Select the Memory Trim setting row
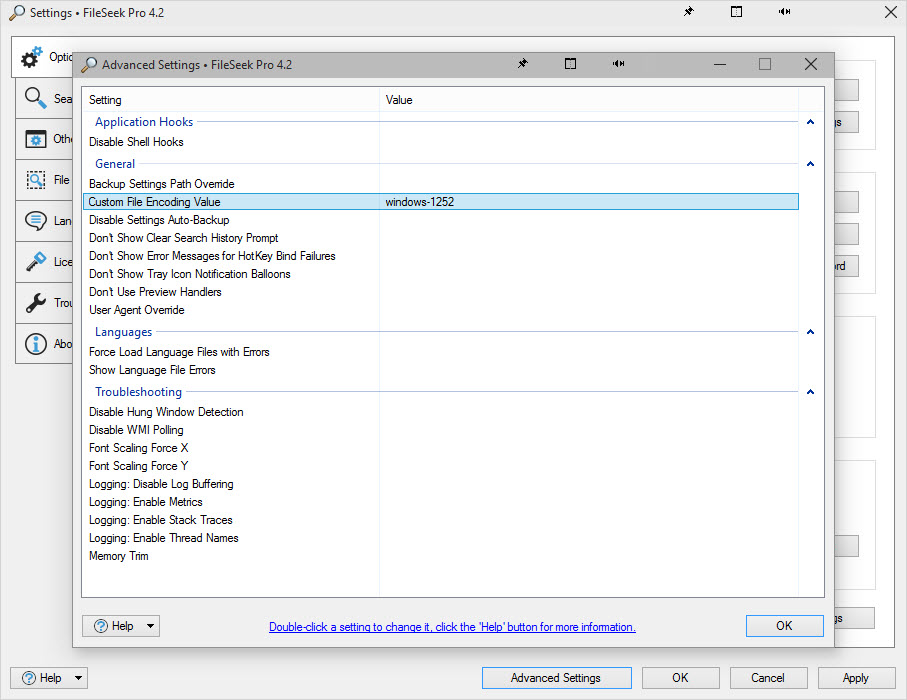 pyautogui.click(x=118, y=556)
